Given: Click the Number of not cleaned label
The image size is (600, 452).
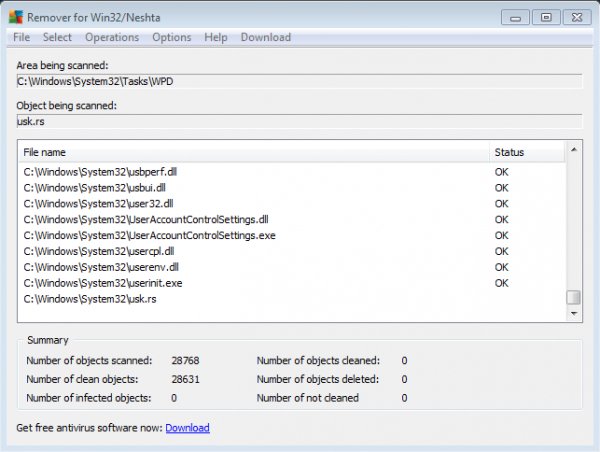Looking at the screenshot, I should coord(308,398).
